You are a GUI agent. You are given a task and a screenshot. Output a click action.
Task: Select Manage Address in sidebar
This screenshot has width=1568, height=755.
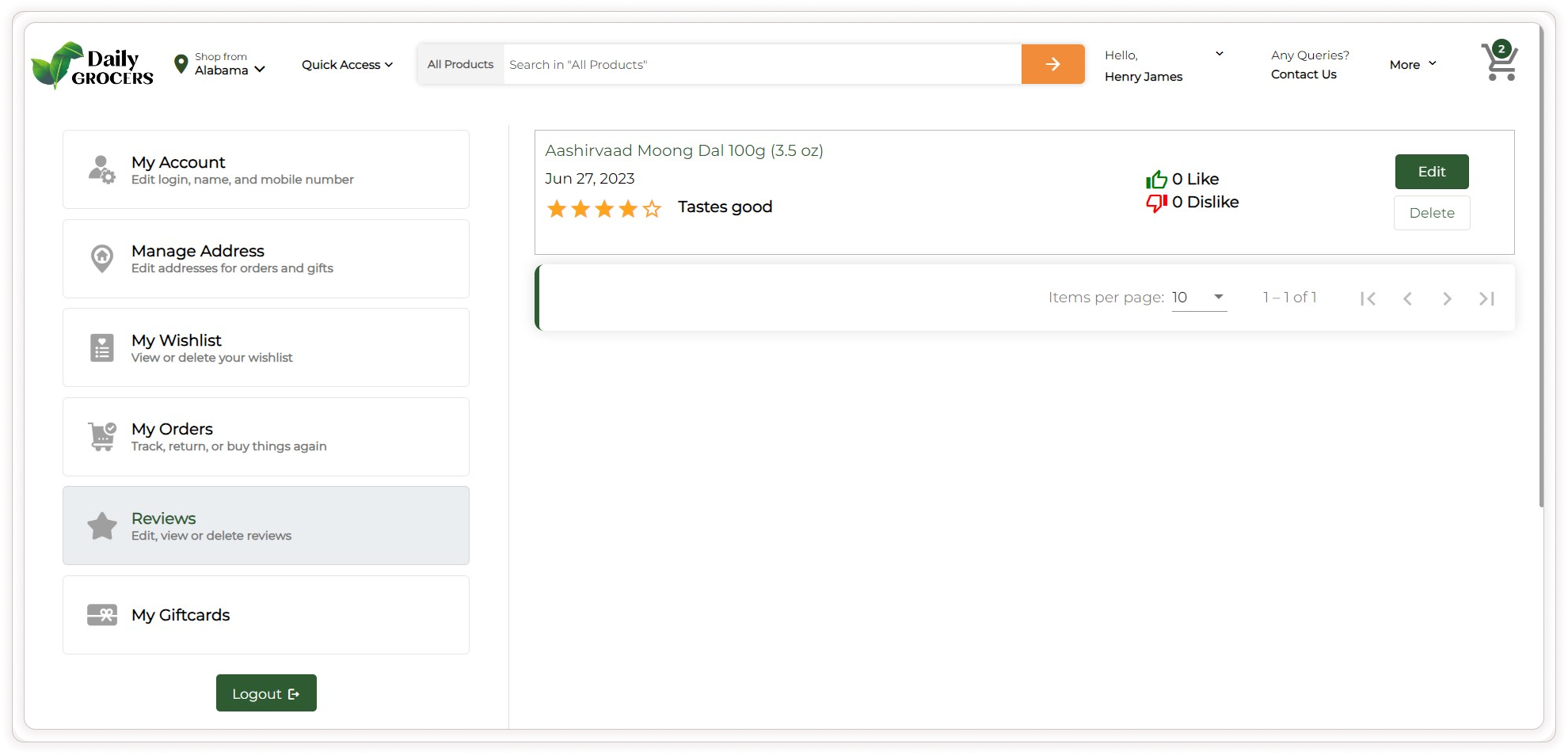(x=265, y=259)
